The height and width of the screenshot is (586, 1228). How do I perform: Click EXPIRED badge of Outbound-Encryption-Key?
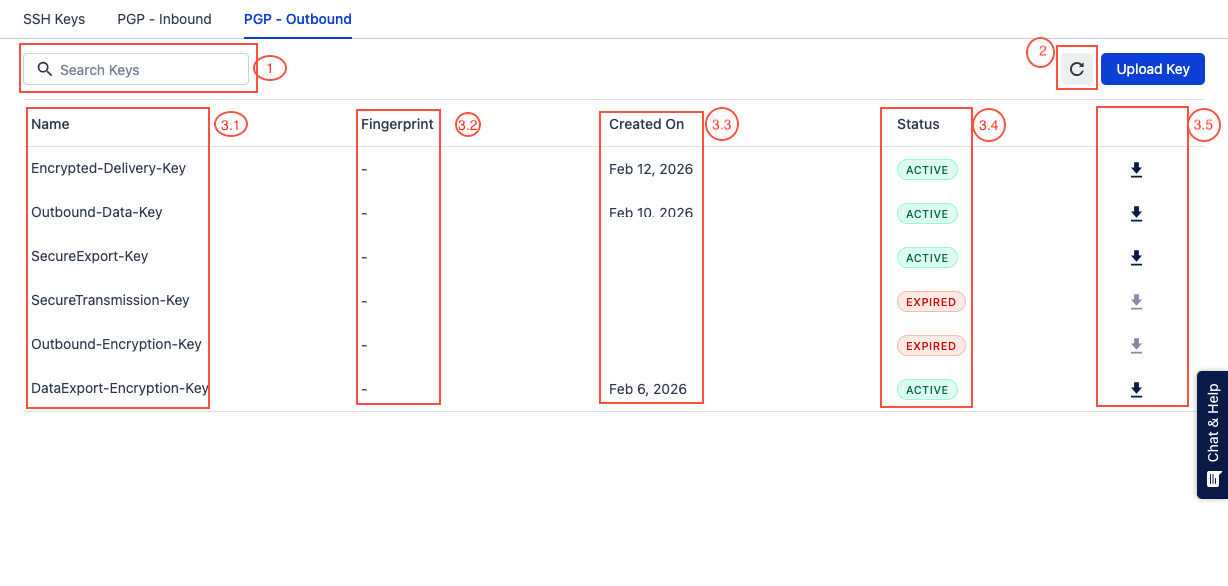930,346
